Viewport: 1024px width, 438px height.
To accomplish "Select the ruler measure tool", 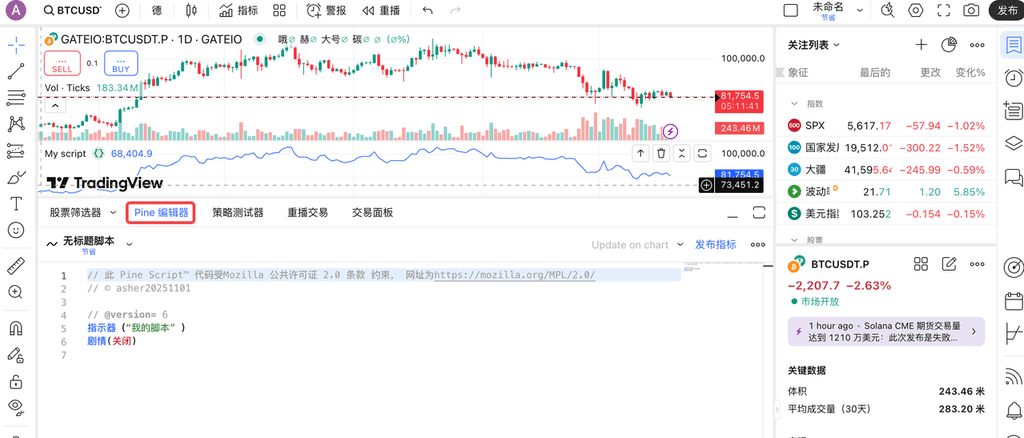I will (x=15, y=266).
